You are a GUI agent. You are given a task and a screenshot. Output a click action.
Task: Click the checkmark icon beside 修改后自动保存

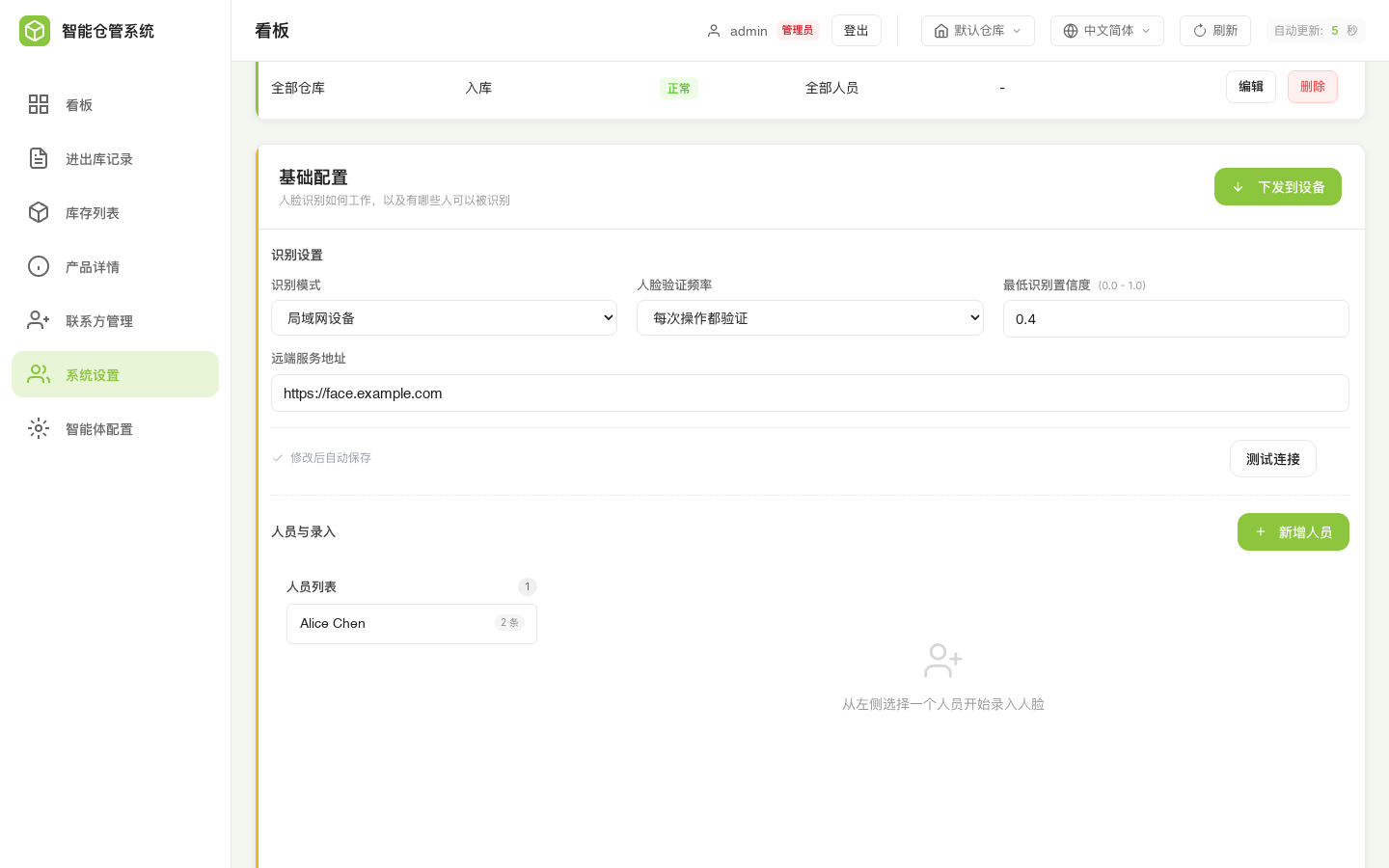pyautogui.click(x=278, y=458)
